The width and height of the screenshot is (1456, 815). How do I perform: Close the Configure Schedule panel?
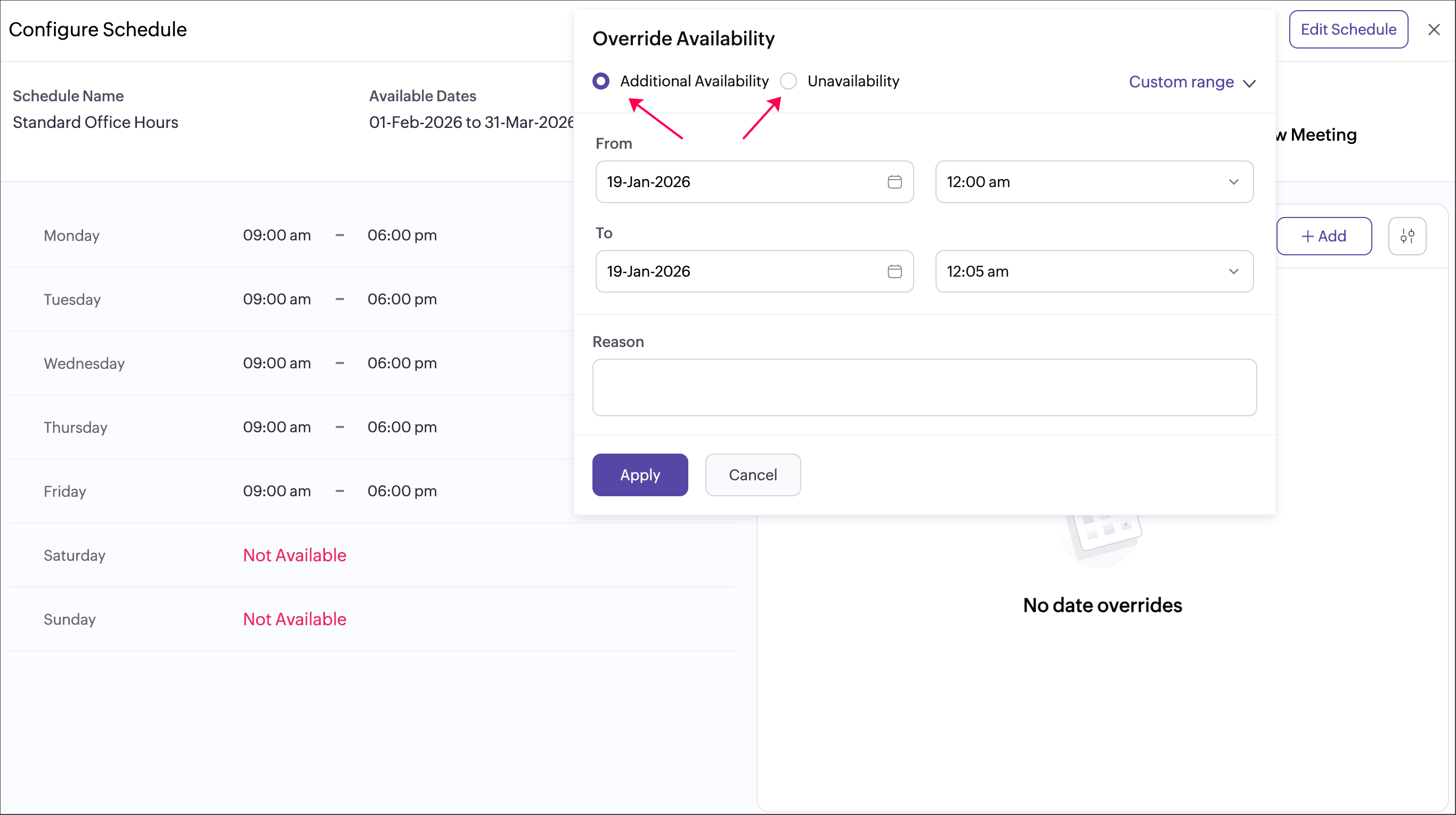[1434, 29]
